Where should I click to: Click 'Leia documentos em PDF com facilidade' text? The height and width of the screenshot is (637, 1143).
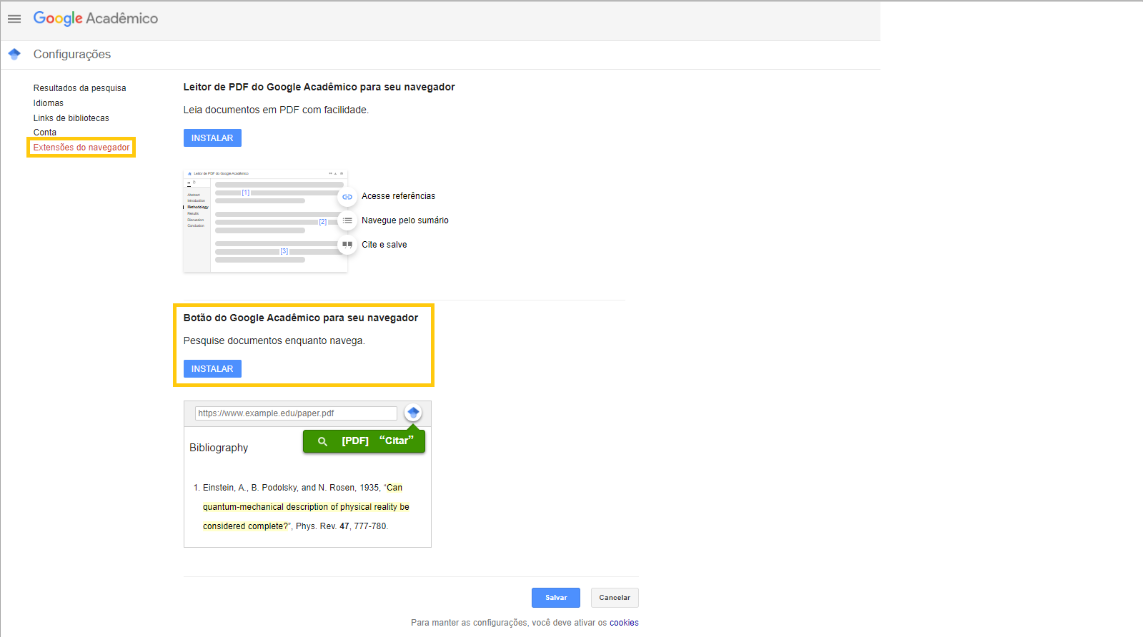tap(276, 109)
